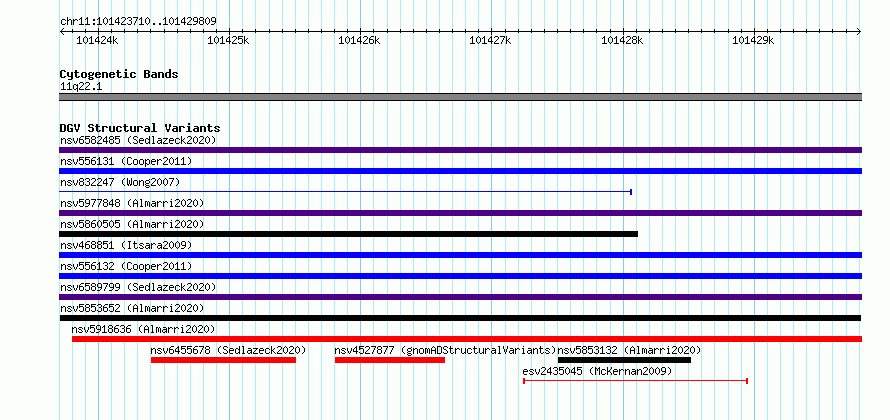Select the nsv5977848 purple variant bar
This screenshot has width=890, height=420.
(x=460, y=213)
